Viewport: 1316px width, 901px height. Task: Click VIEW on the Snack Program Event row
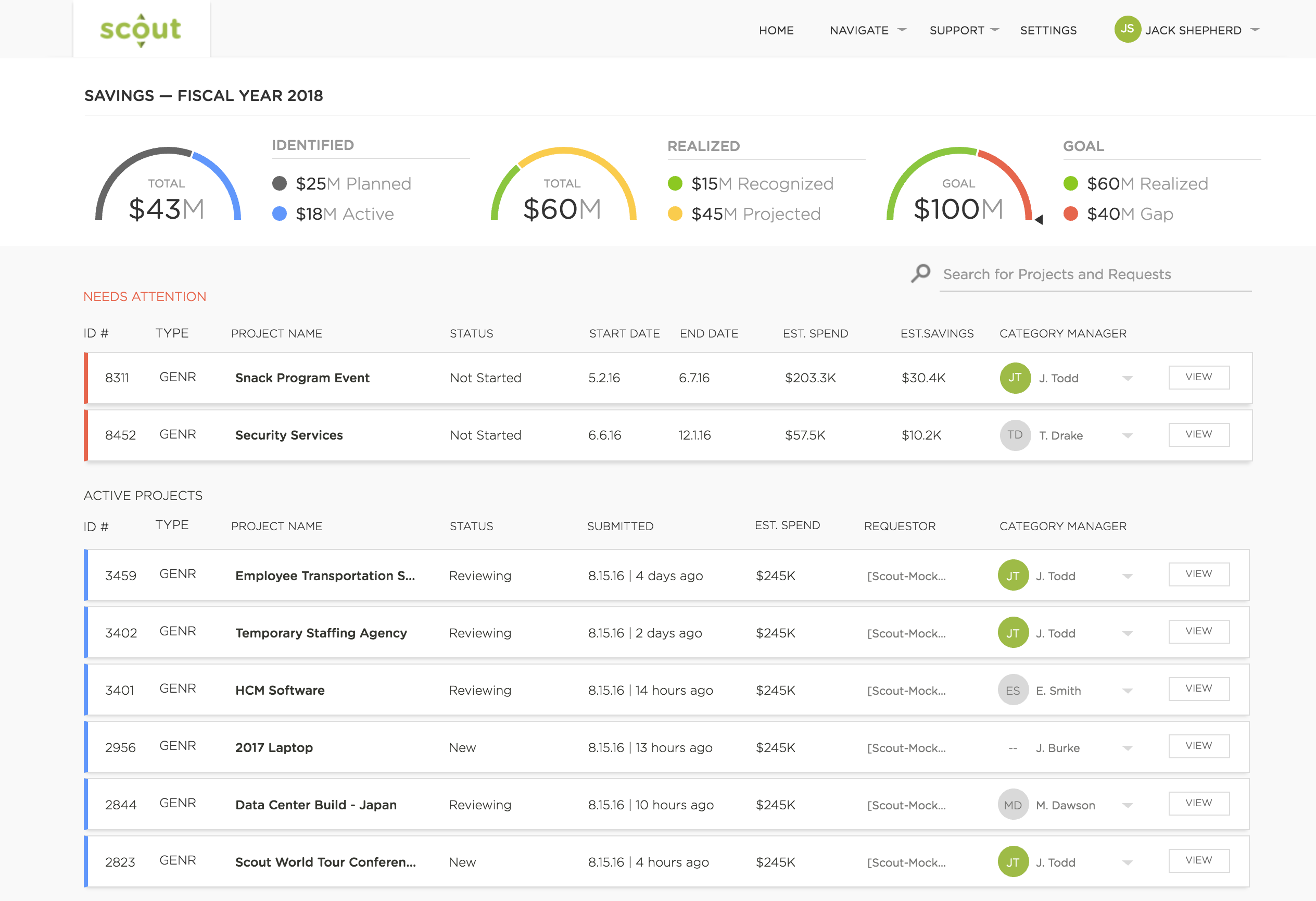pyautogui.click(x=1199, y=377)
